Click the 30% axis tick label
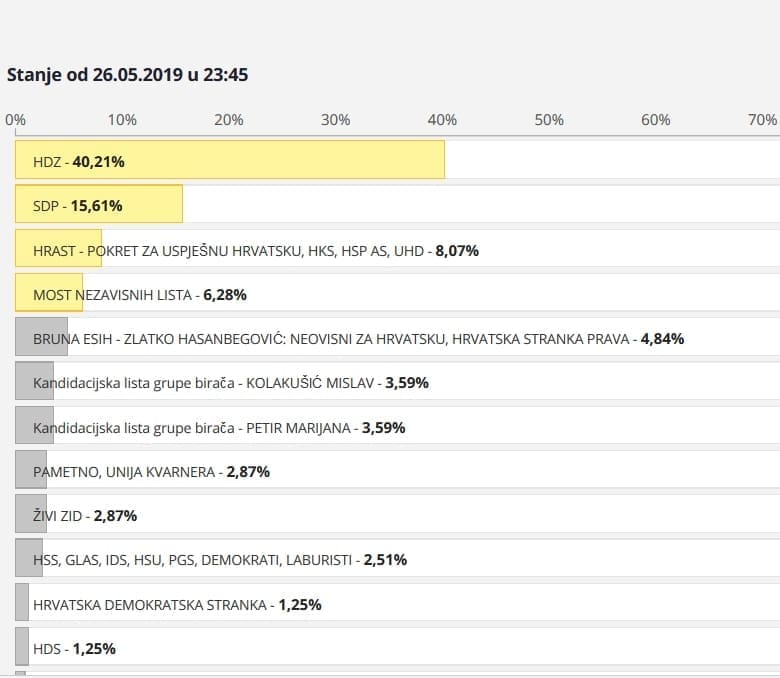780x678 pixels. click(x=335, y=120)
